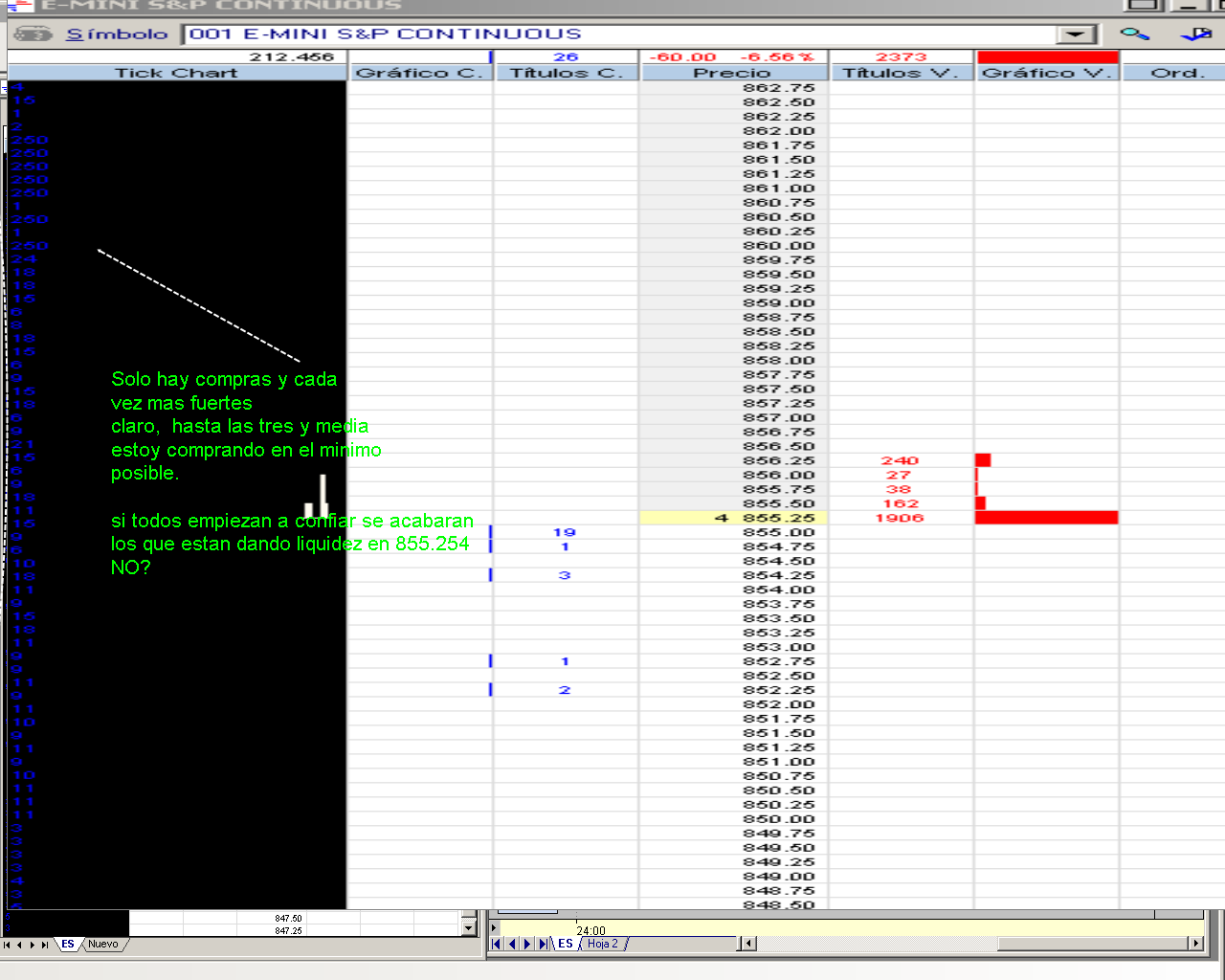This screenshot has height=980, width=1225.
Task: Click the price 854.00 row
Action: coord(779,590)
